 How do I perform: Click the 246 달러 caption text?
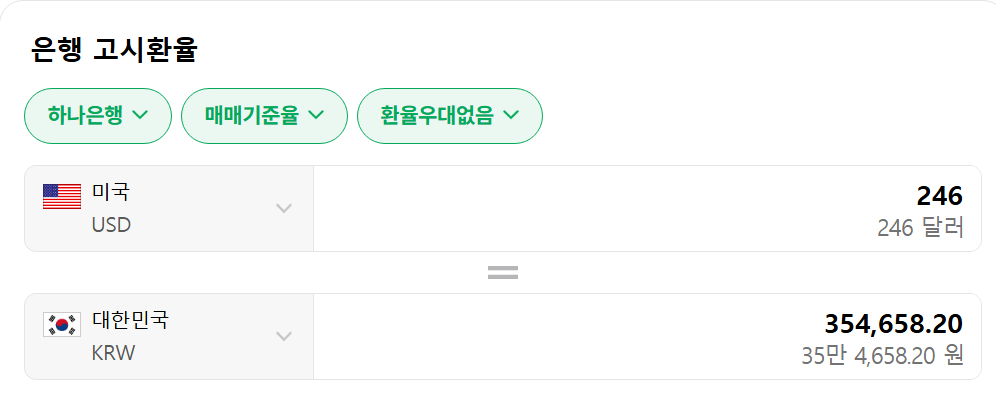(919, 228)
